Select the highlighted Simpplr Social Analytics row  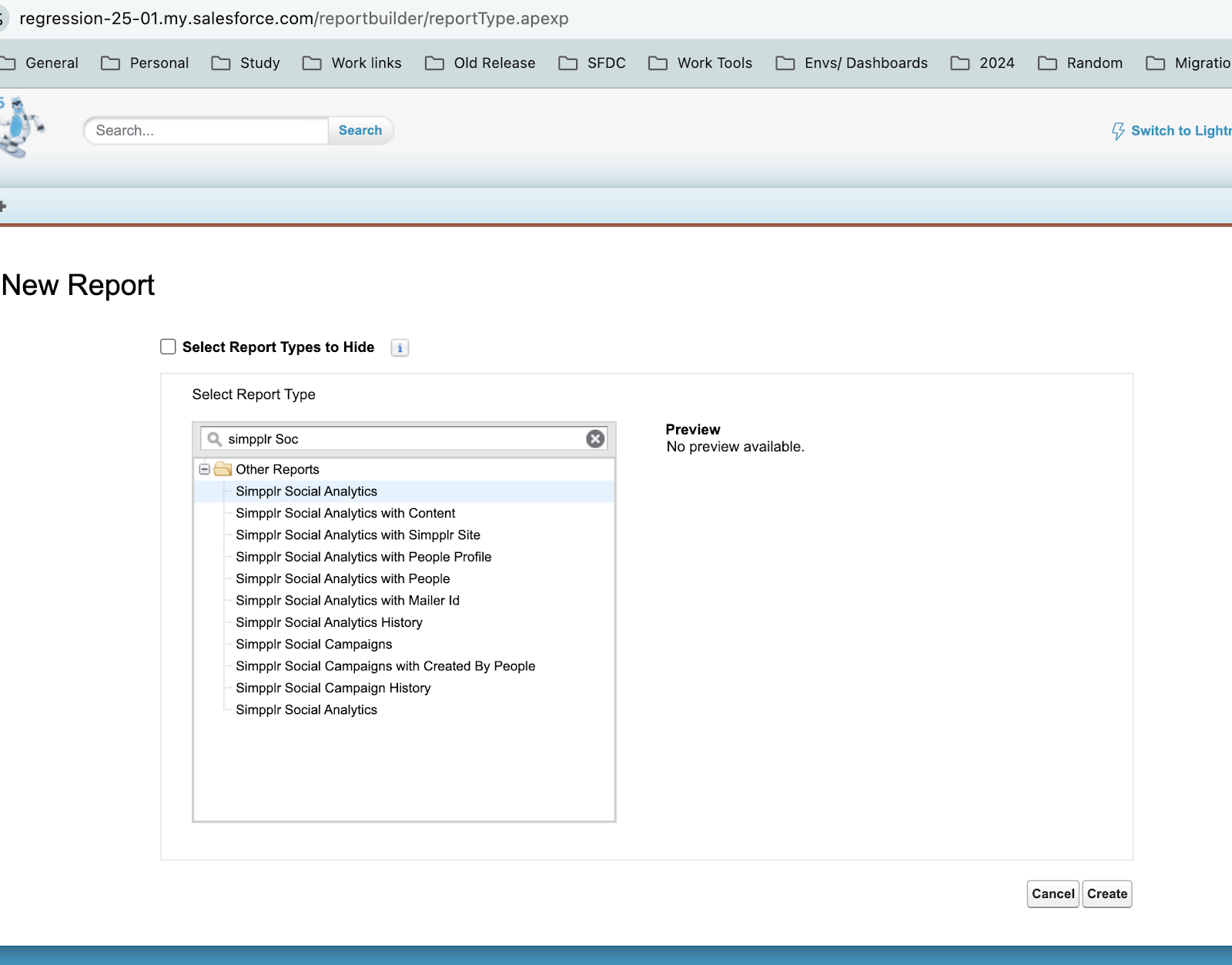click(404, 491)
